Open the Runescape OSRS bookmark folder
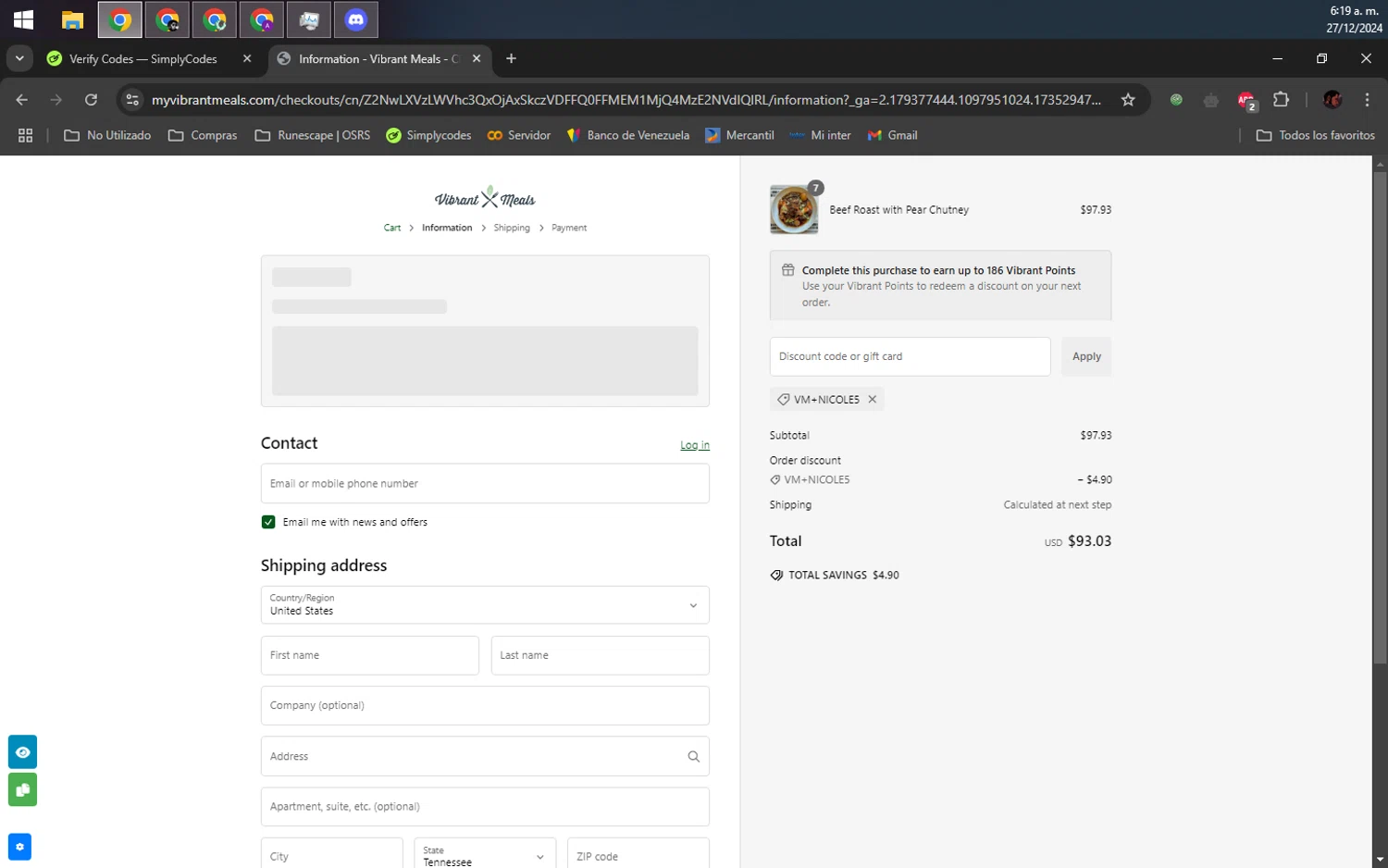Image resolution: width=1388 pixels, height=868 pixels. [313, 135]
